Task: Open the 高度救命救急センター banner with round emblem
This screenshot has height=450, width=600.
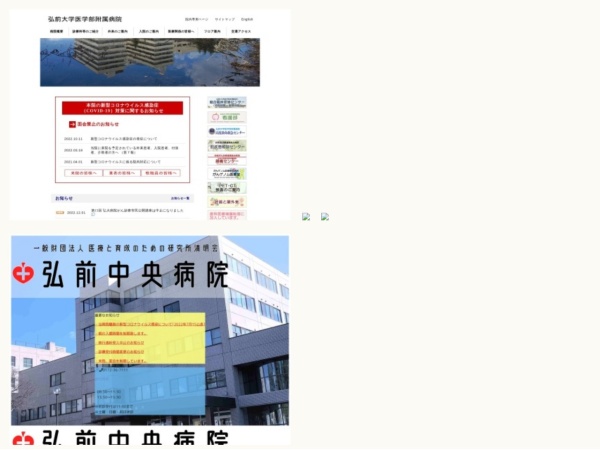Action: [x=227, y=131]
